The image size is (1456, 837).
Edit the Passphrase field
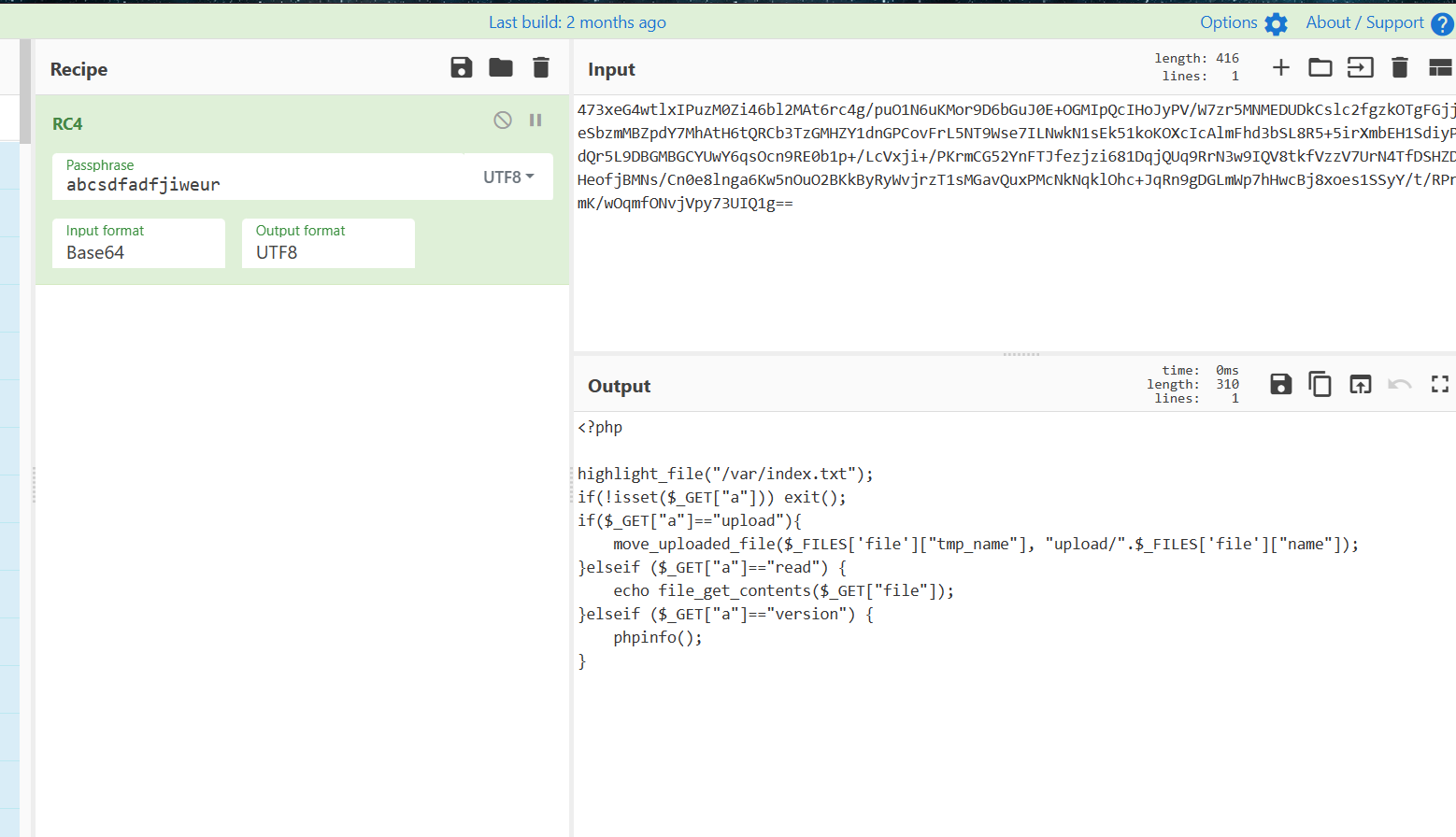pyautogui.click(x=266, y=177)
